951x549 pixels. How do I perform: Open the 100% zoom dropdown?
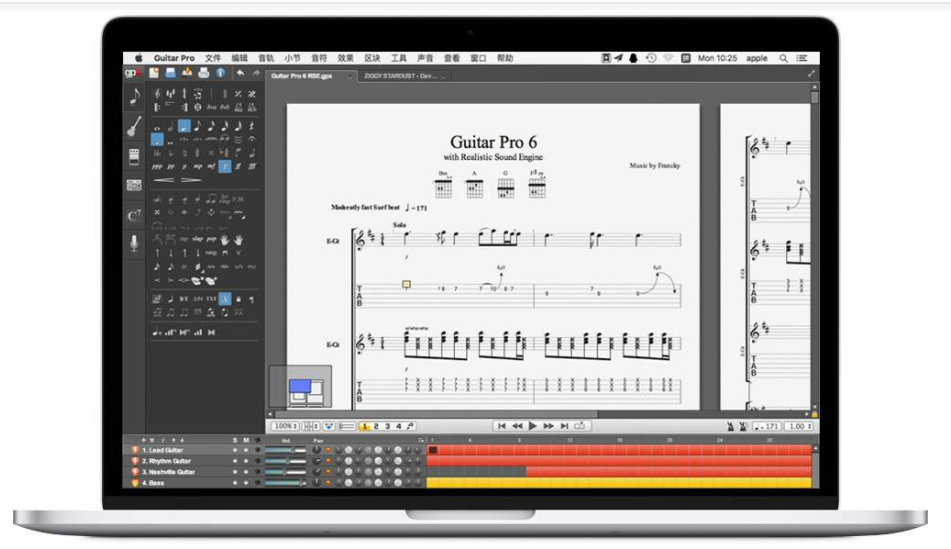(285, 426)
